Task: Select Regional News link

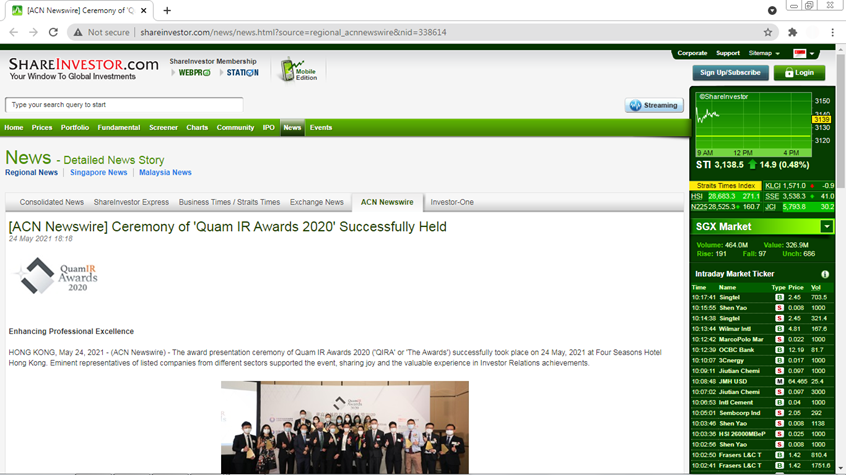Action: click(x=31, y=172)
